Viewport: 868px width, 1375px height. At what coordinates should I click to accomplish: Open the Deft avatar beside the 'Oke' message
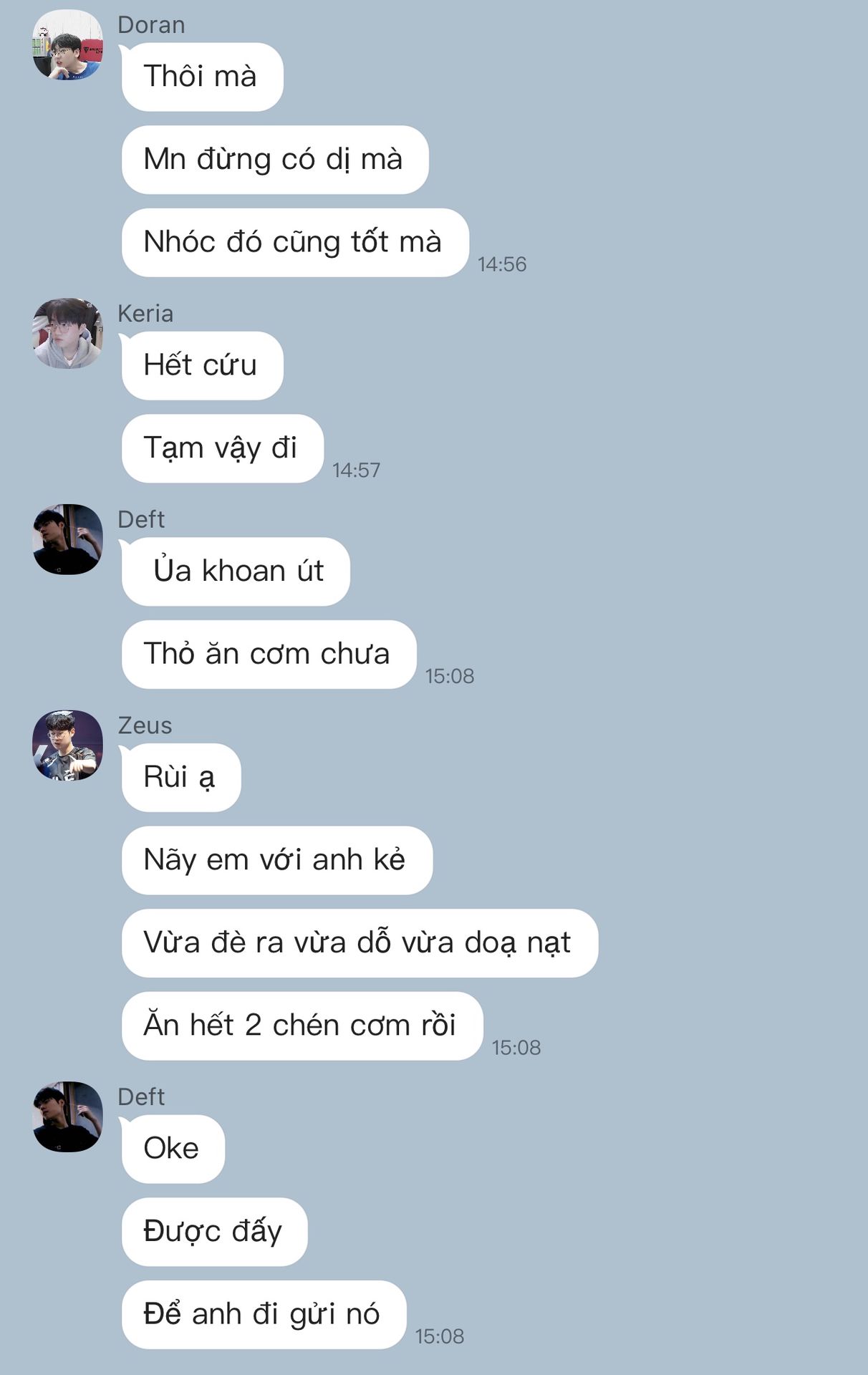(68, 1116)
